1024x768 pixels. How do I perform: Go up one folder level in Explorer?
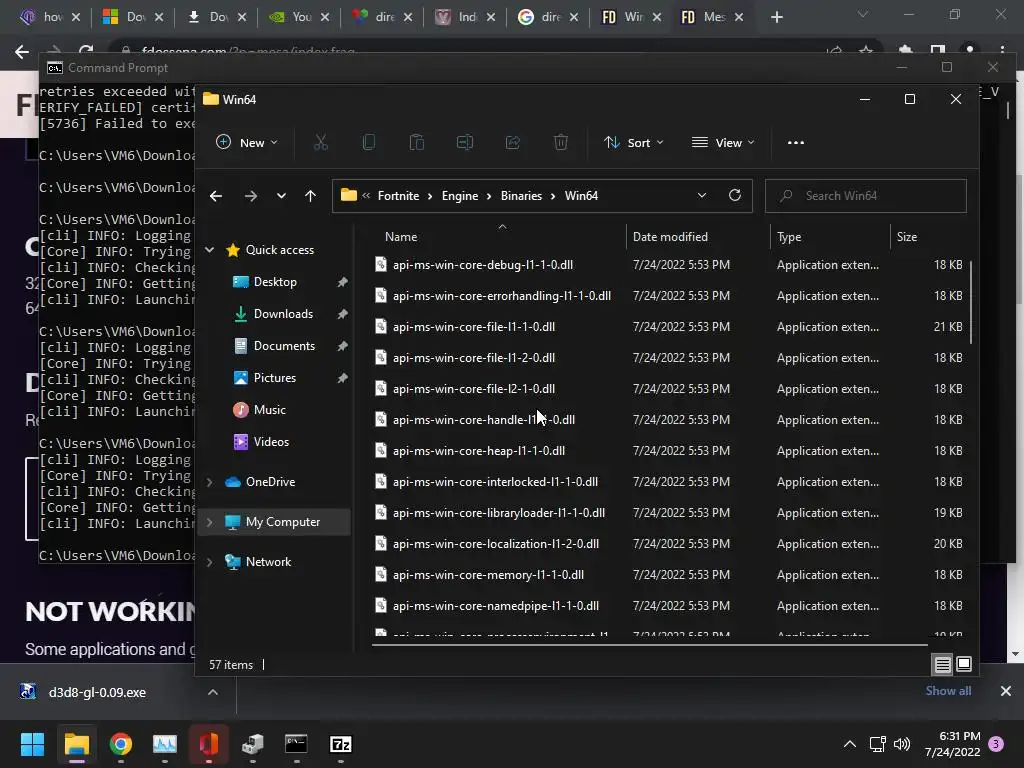pyautogui.click(x=310, y=196)
